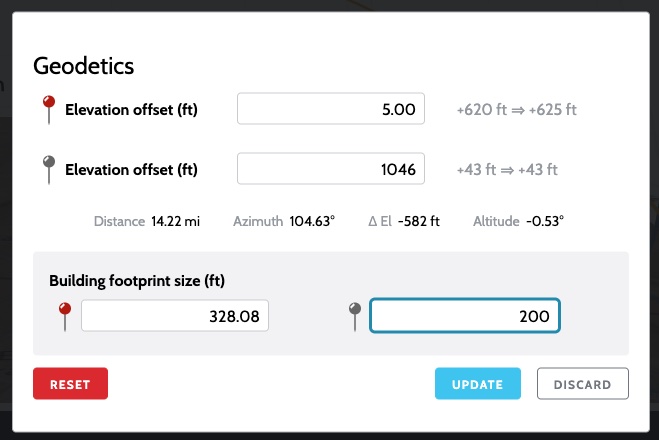
Task: Click the footprint size field showing 200
Action: point(465,317)
